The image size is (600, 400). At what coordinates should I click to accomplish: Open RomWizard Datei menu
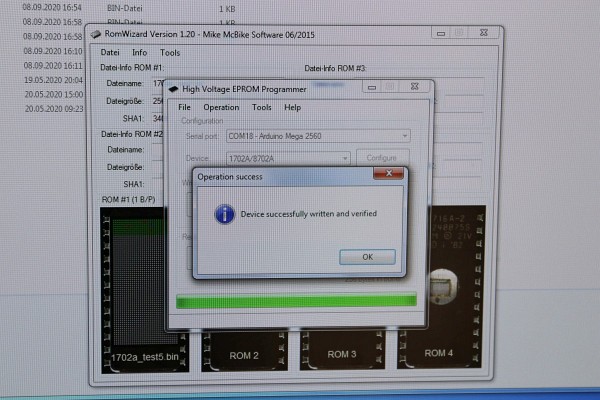coord(110,52)
